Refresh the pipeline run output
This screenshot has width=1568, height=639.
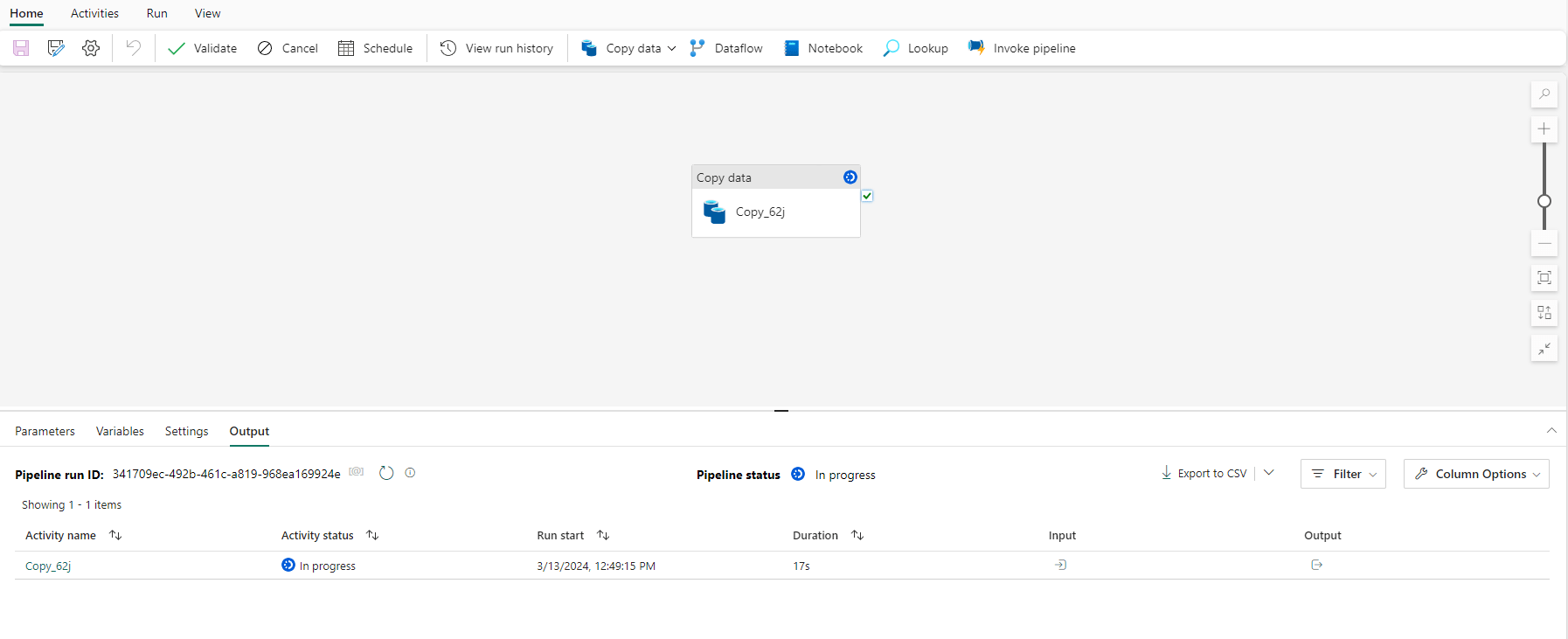(x=386, y=473)
